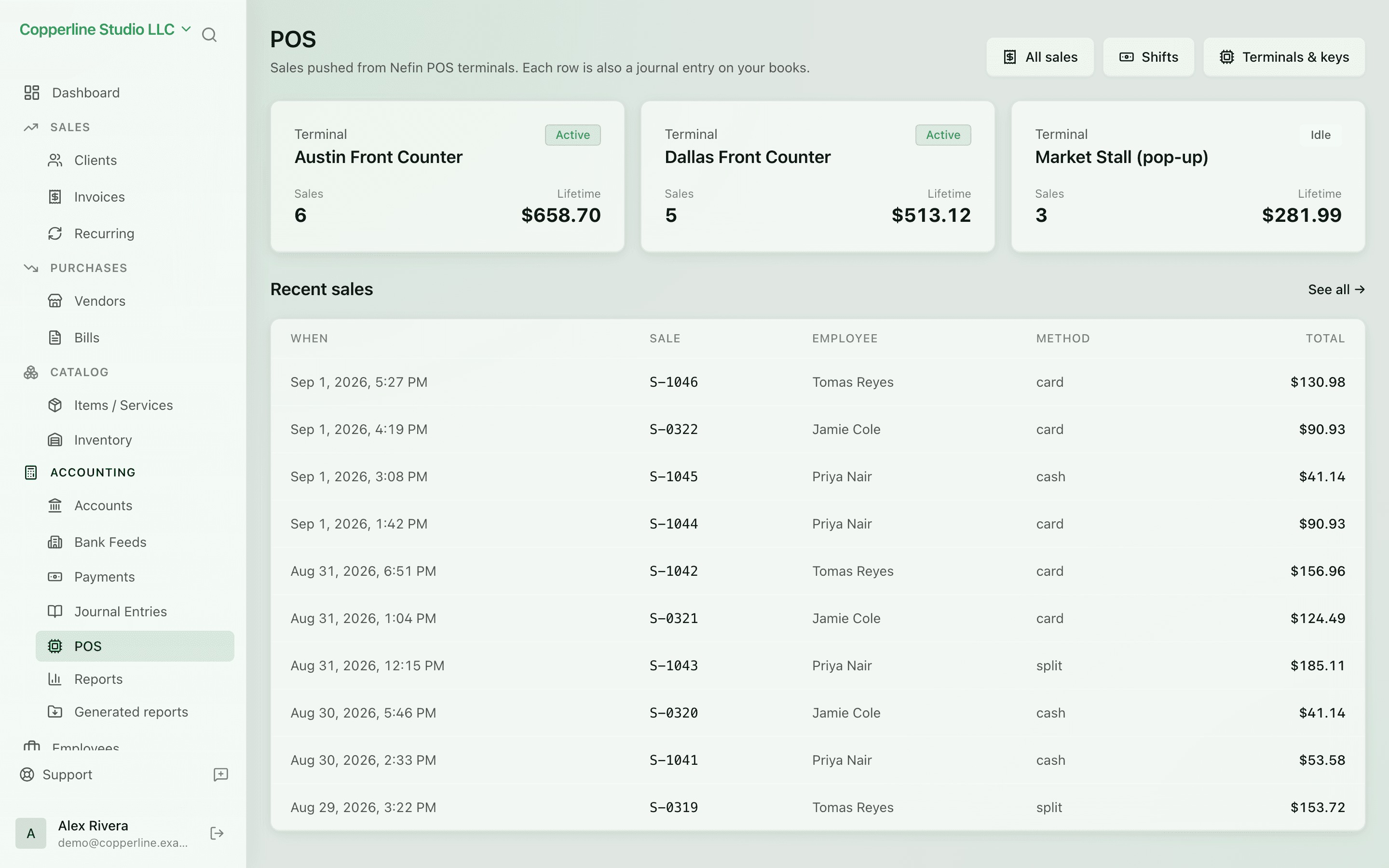This screenshot has height=868, width=1389.
Task: Click the Inventory warehouse icon
Action: (55, 440)
